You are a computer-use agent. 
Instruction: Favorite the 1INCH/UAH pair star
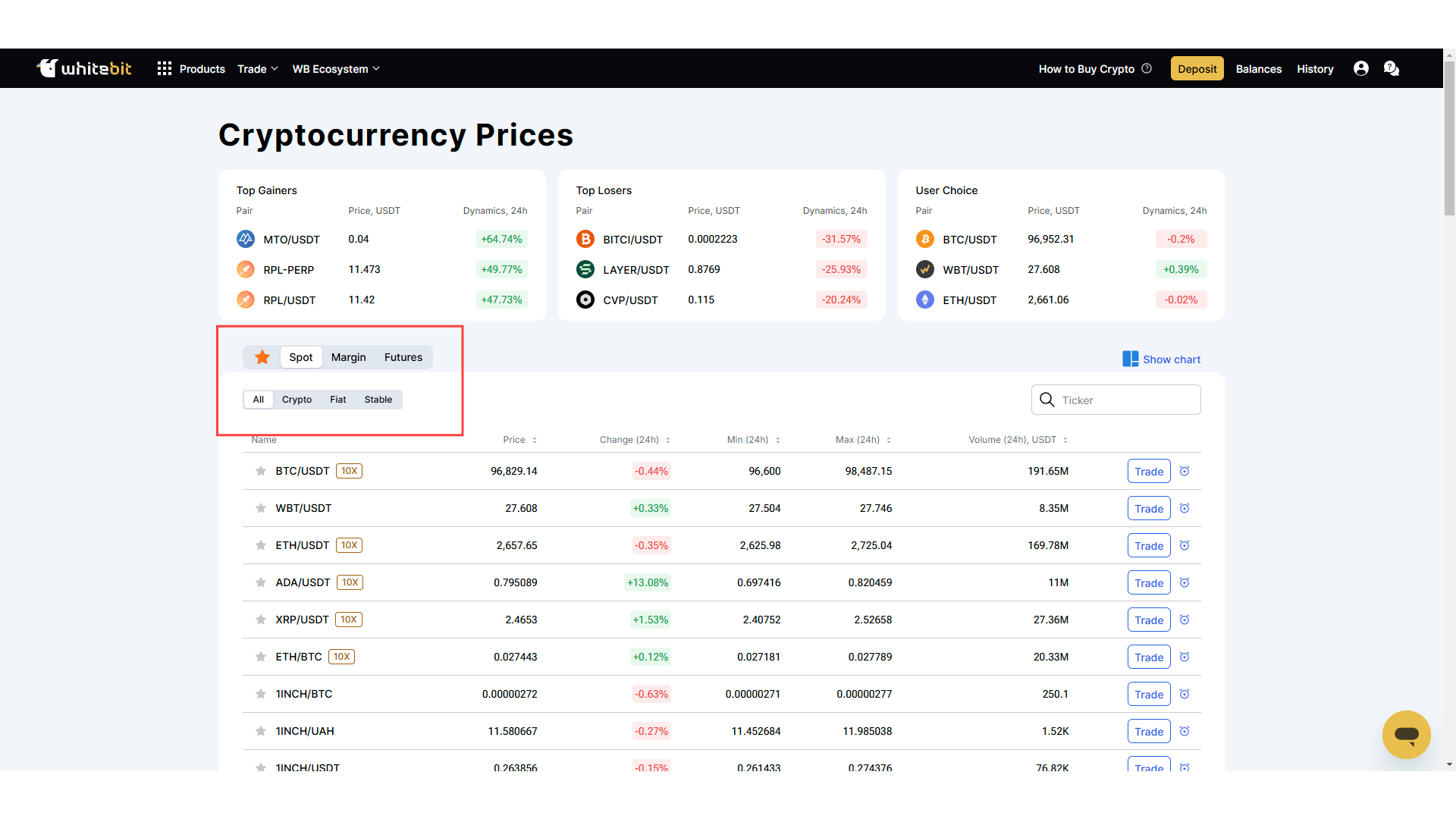261,731
